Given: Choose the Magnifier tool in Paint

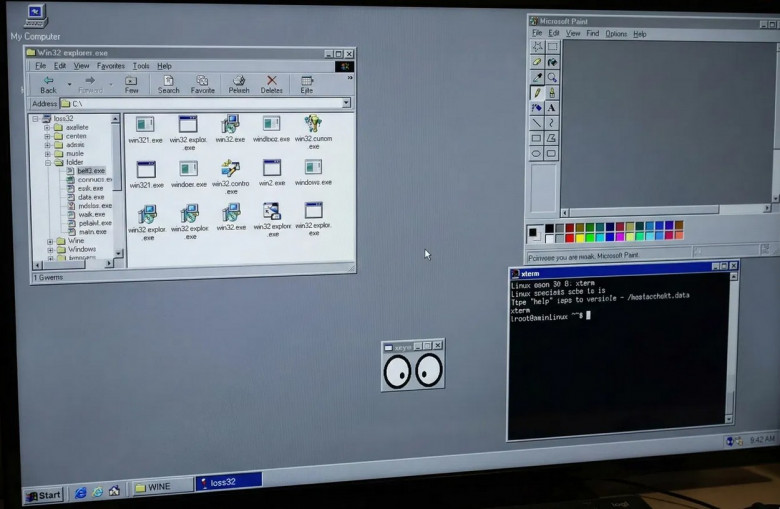Looking at the screenshot, I should click(x=551, y=77).
